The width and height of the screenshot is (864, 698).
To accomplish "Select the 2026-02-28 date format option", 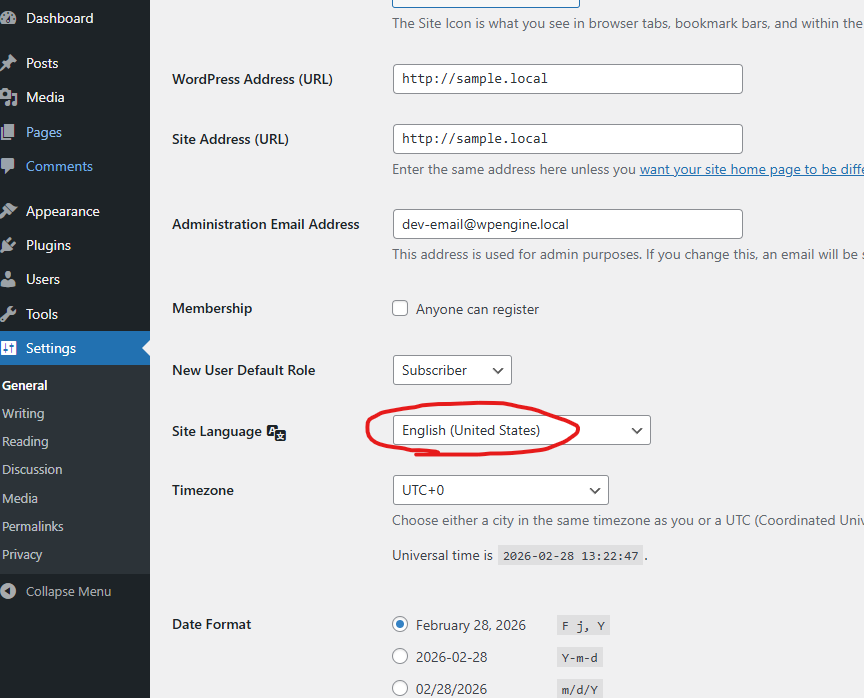I will [400, 657].
